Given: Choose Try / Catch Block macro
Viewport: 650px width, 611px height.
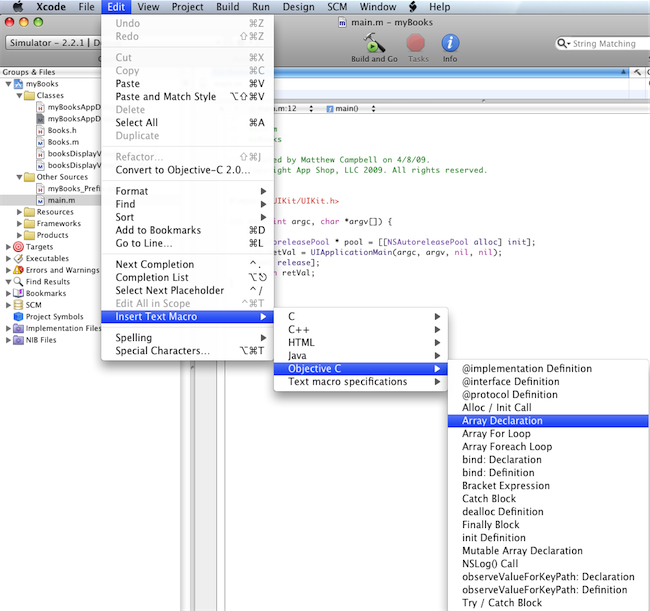Looking at the screenshot, I should tap(548, 603).
